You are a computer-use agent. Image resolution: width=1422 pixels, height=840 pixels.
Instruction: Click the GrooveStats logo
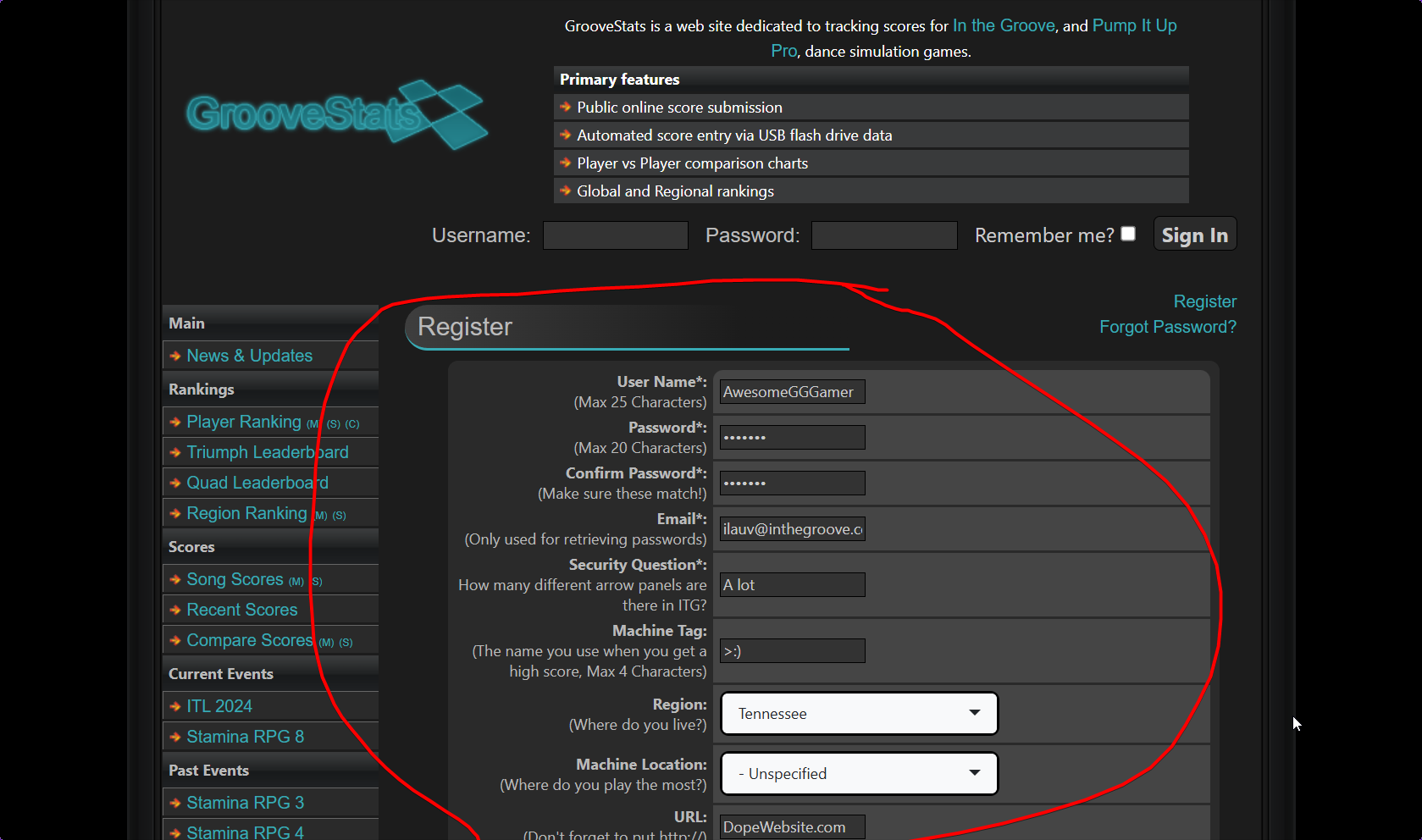coord(336,114)
